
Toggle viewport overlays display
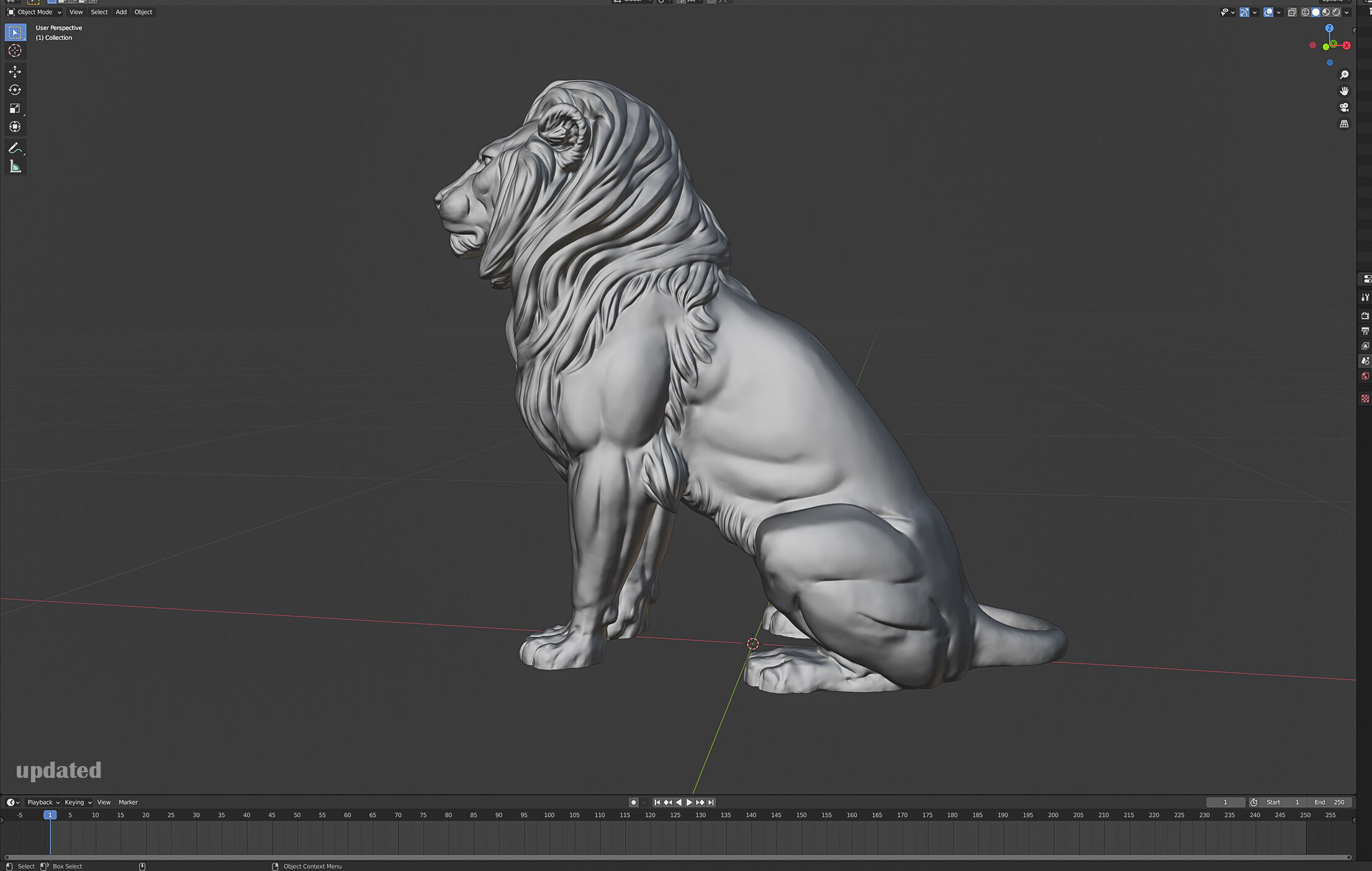click(1268, 12)
